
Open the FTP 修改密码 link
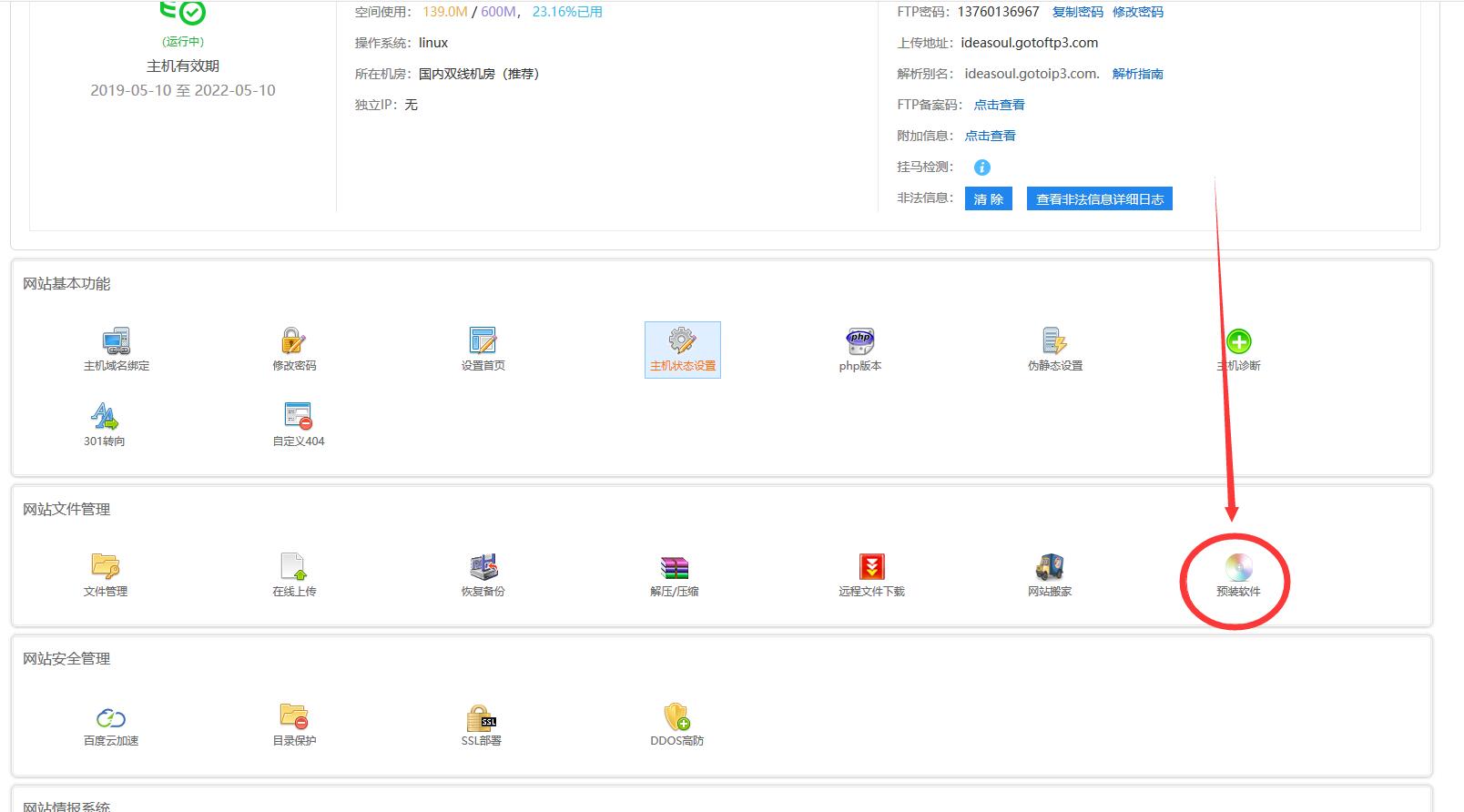(x=1138, y=12)
